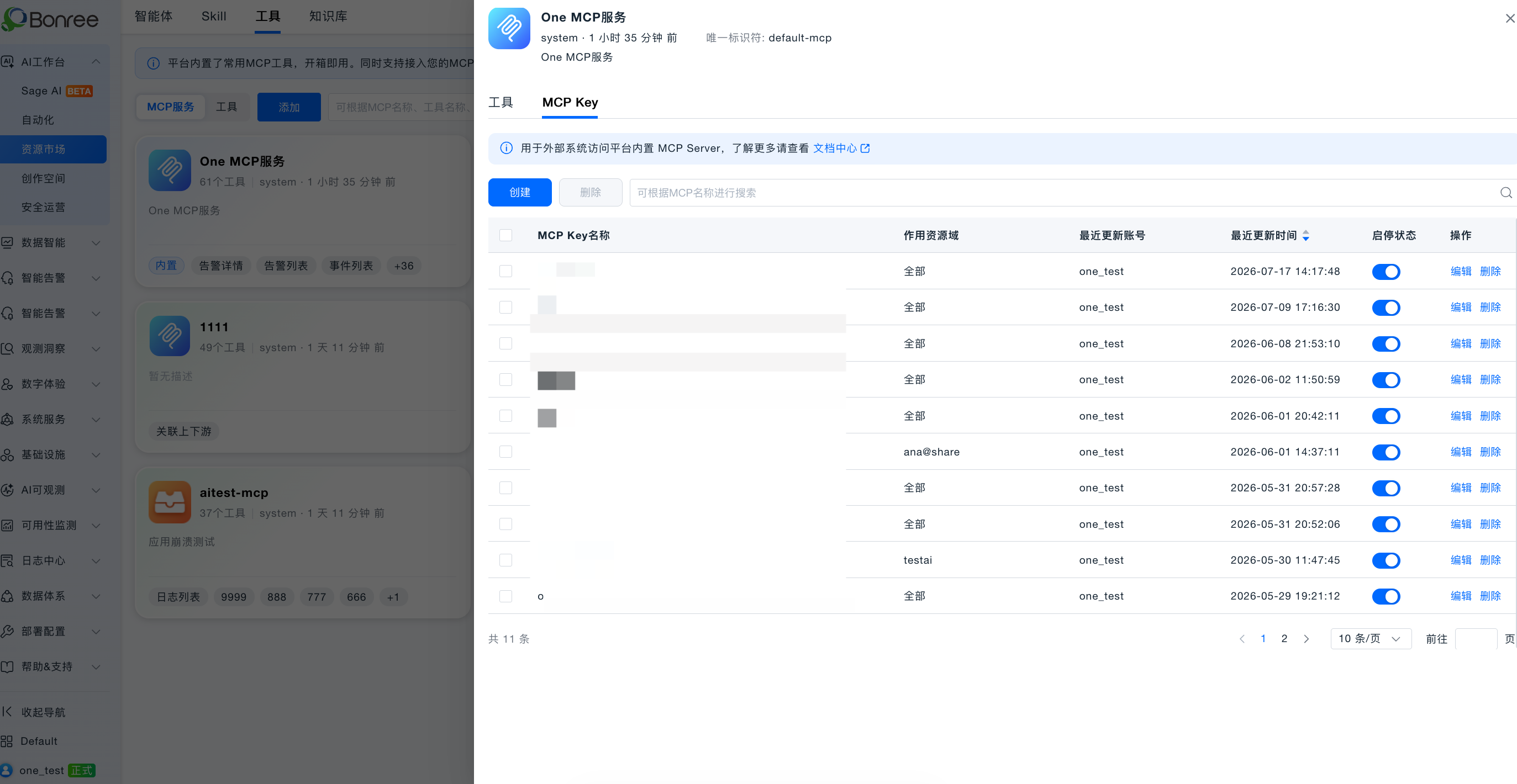Click the 前往 page number input box
Screen dimensions: 1517x784
pyautogui.click(x=1476, y=639)
